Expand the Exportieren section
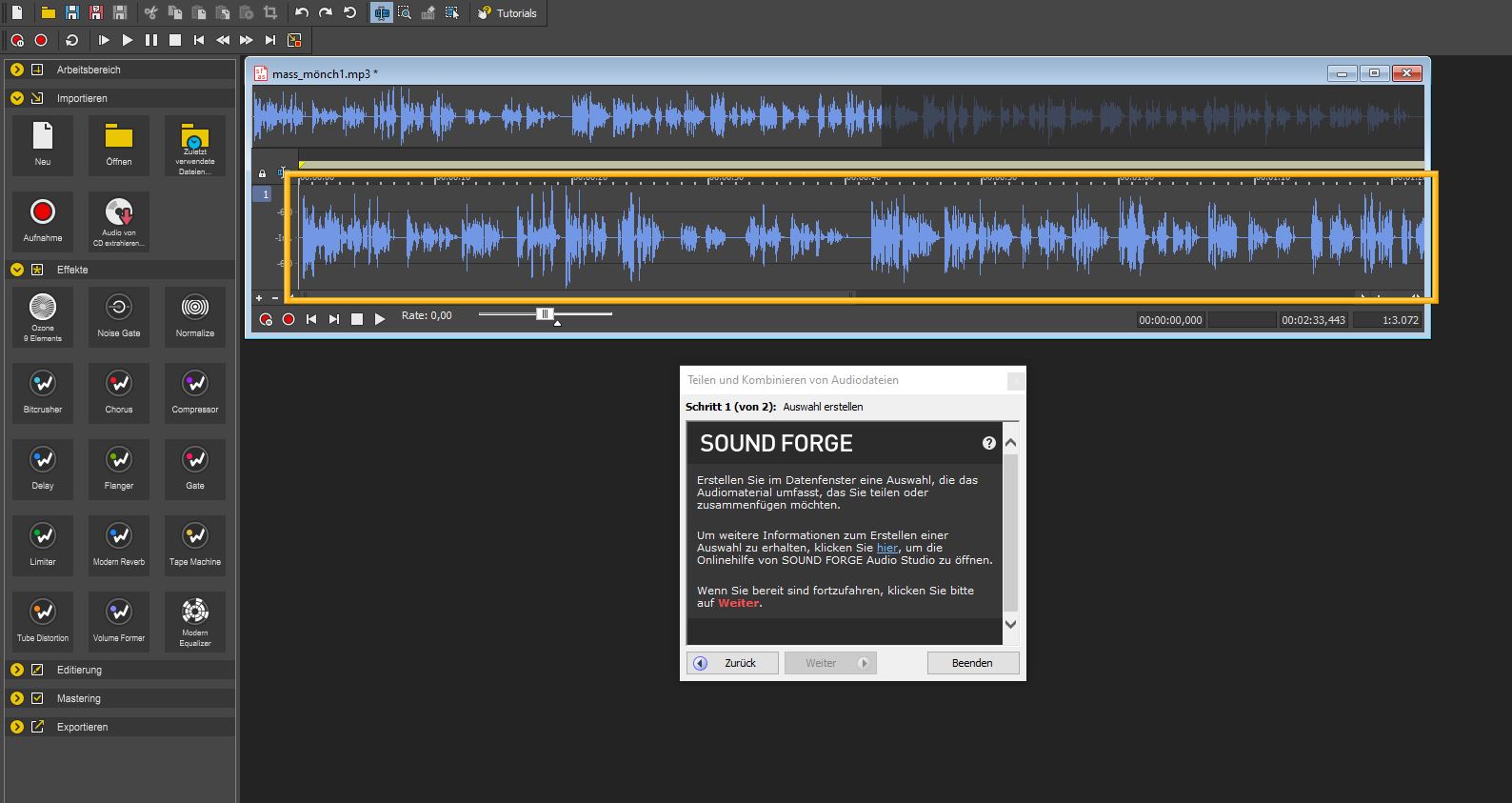1512x803 pixels. (x=17, y=727)
